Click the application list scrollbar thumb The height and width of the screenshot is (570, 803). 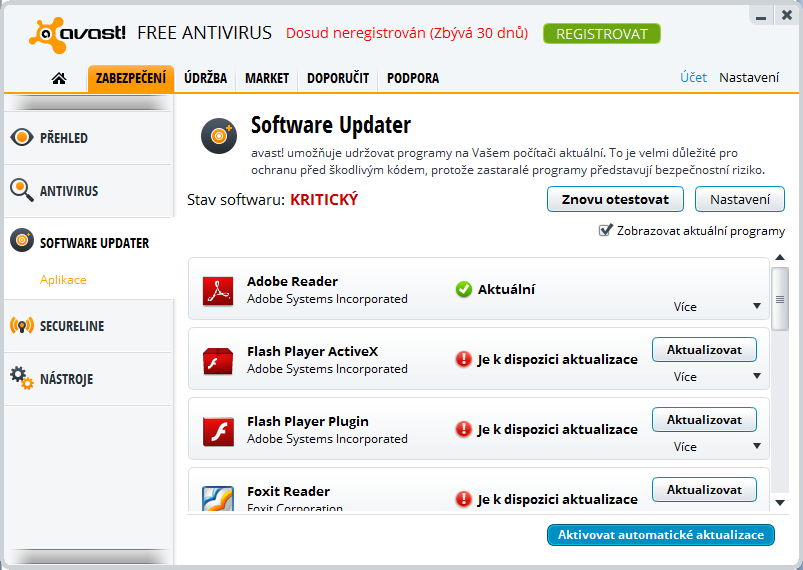tap(780, 299)
